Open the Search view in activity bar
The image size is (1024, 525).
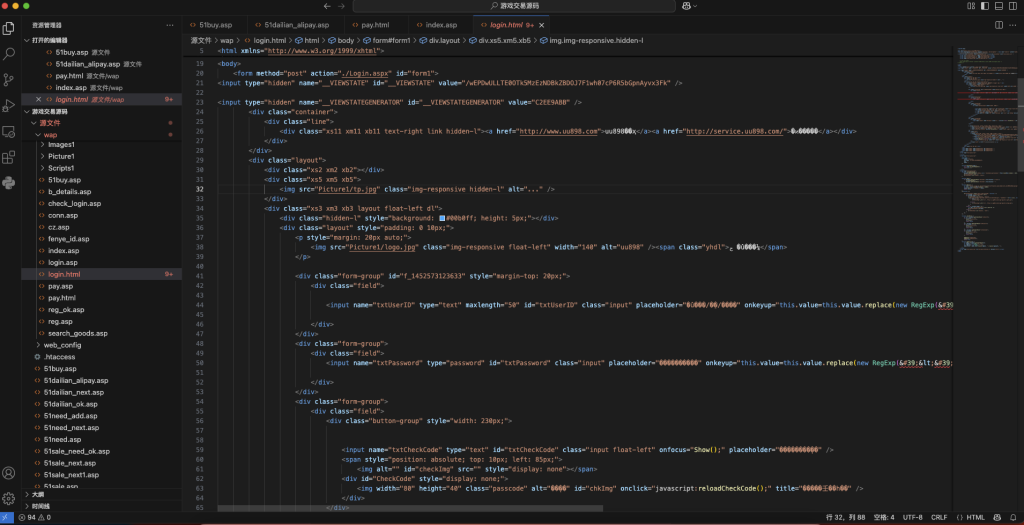8,54
